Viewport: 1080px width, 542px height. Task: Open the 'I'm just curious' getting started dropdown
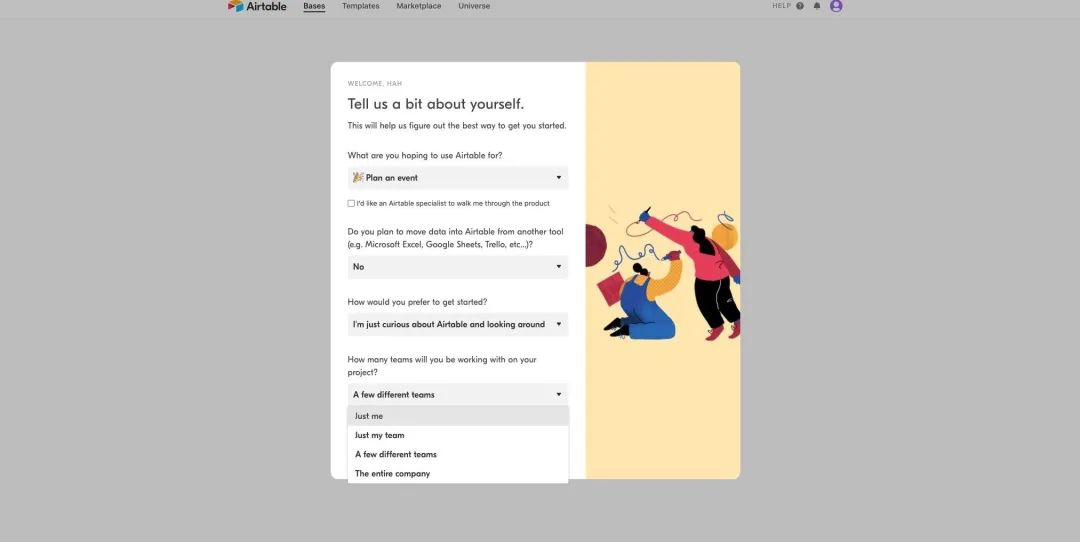point(458,324)
